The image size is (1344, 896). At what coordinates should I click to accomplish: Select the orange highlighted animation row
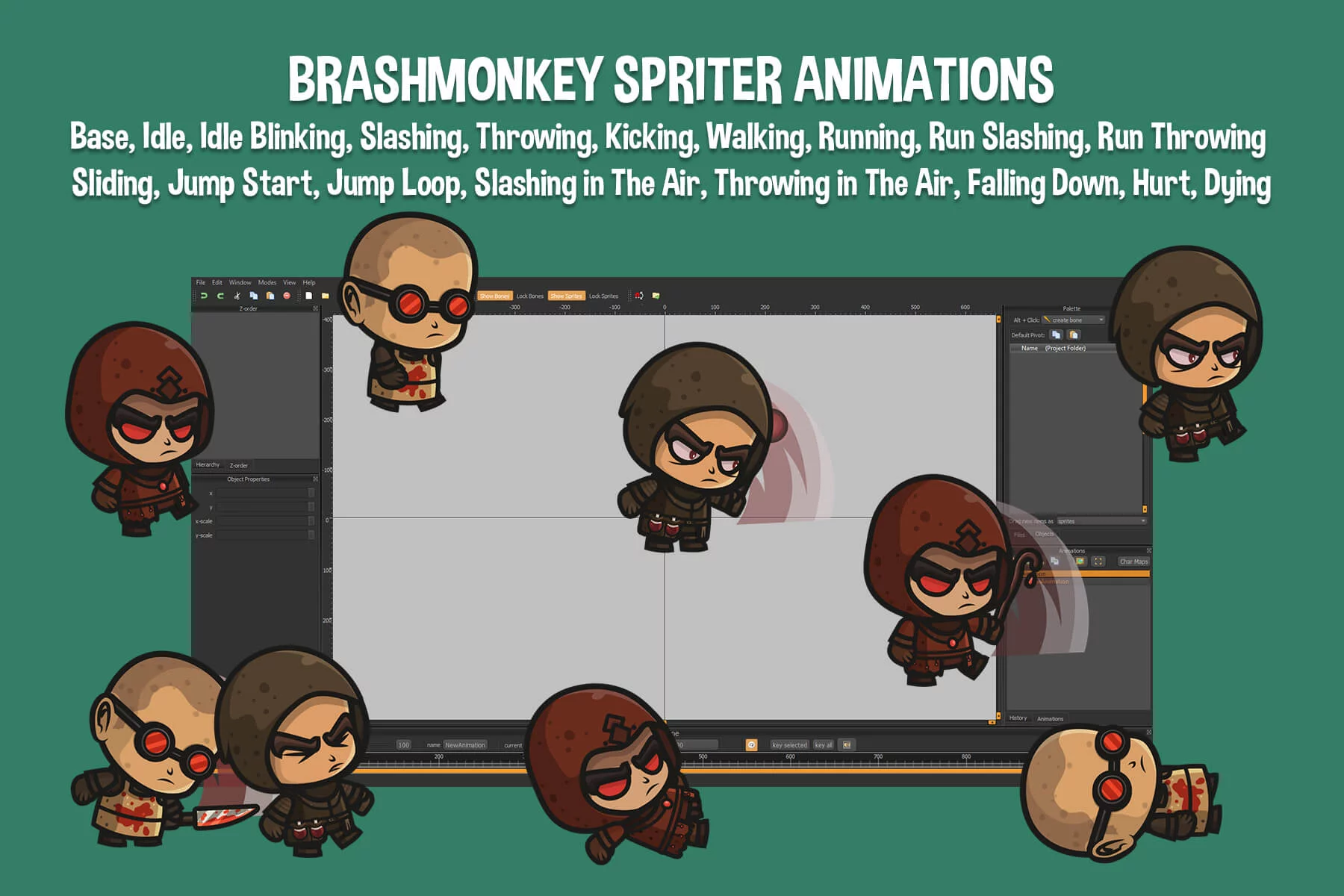(1086, 573)
